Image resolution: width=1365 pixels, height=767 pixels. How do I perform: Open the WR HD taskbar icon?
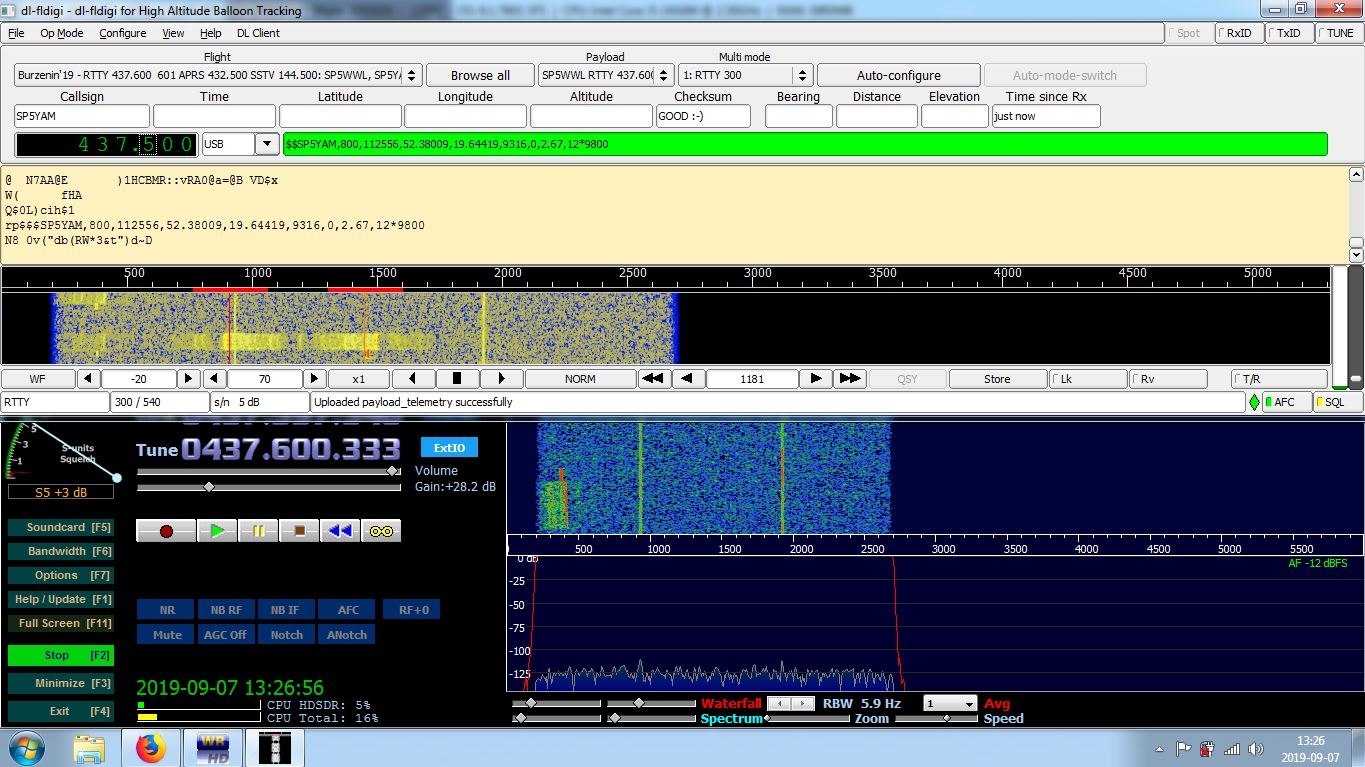pyautogui.click(x=212, y=748)
